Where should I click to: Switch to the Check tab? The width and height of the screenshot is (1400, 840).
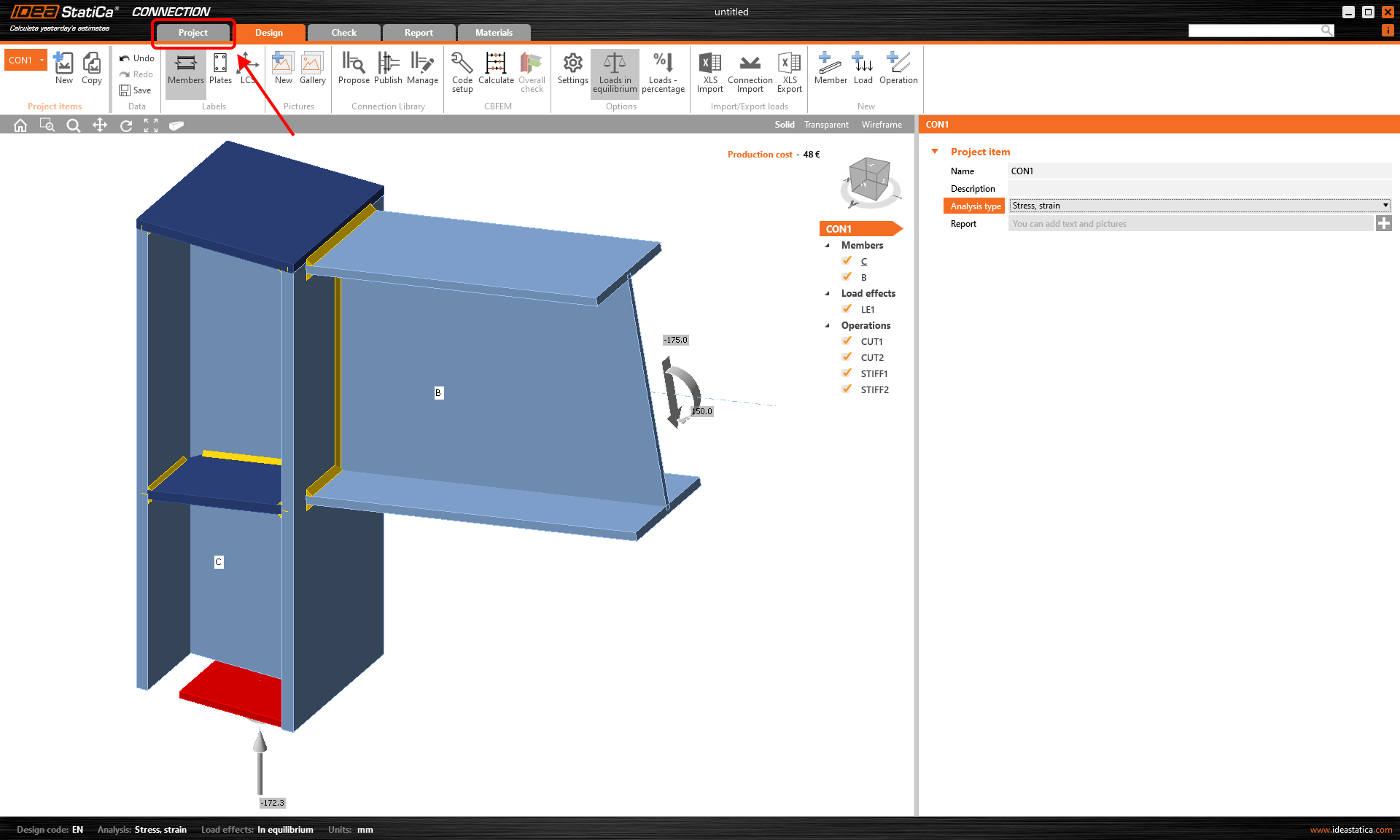pyautogui.click(x=343, y=33)
